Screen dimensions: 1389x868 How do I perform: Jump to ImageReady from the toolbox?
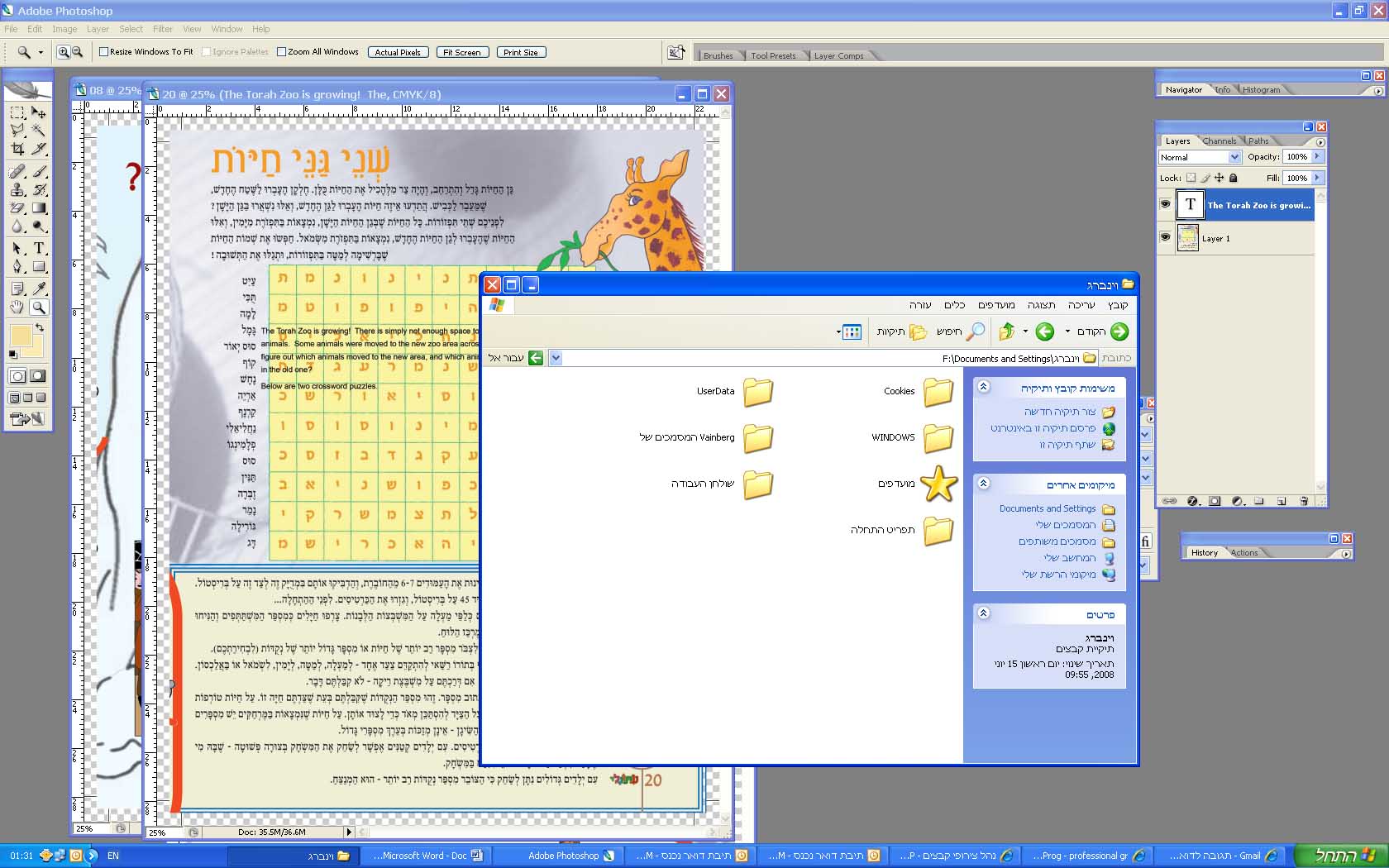click(x=28, y=419)
